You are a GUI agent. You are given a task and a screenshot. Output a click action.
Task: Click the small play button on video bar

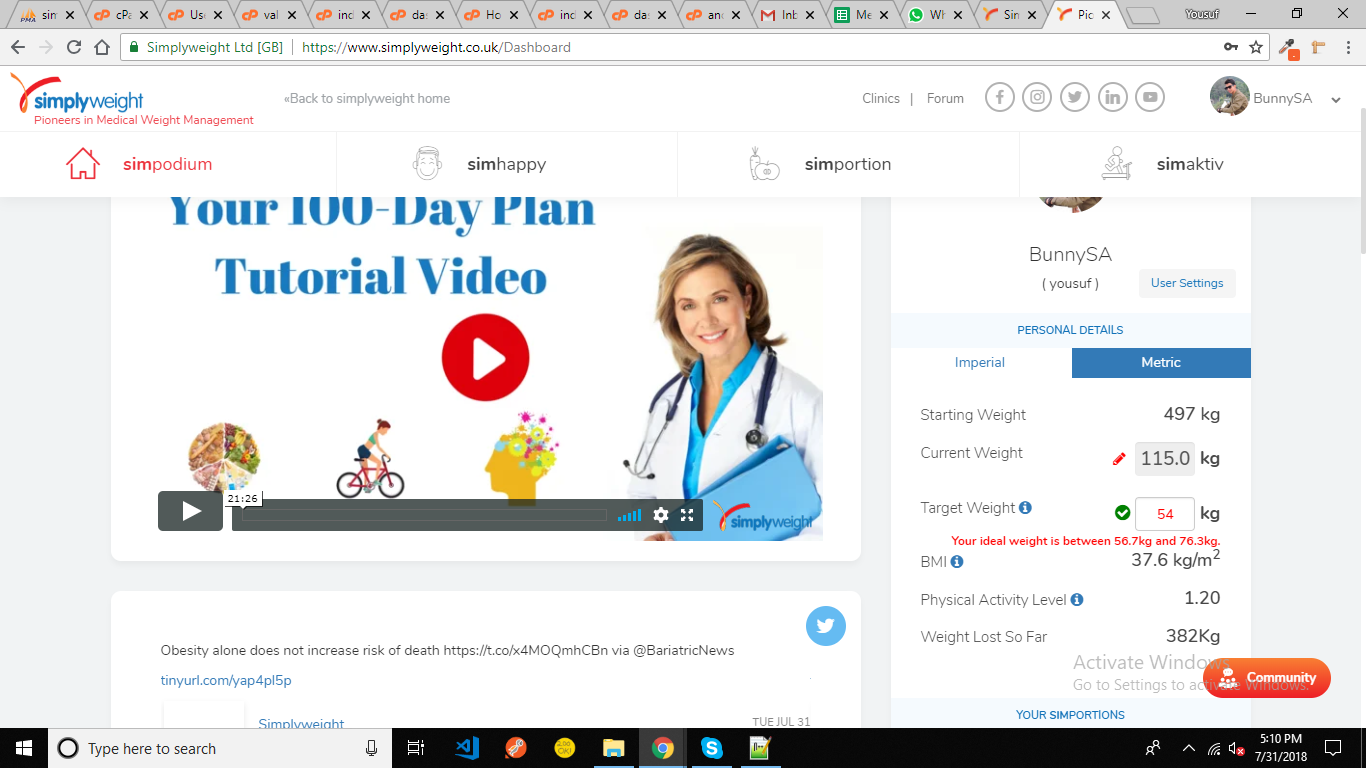(190, 512)
